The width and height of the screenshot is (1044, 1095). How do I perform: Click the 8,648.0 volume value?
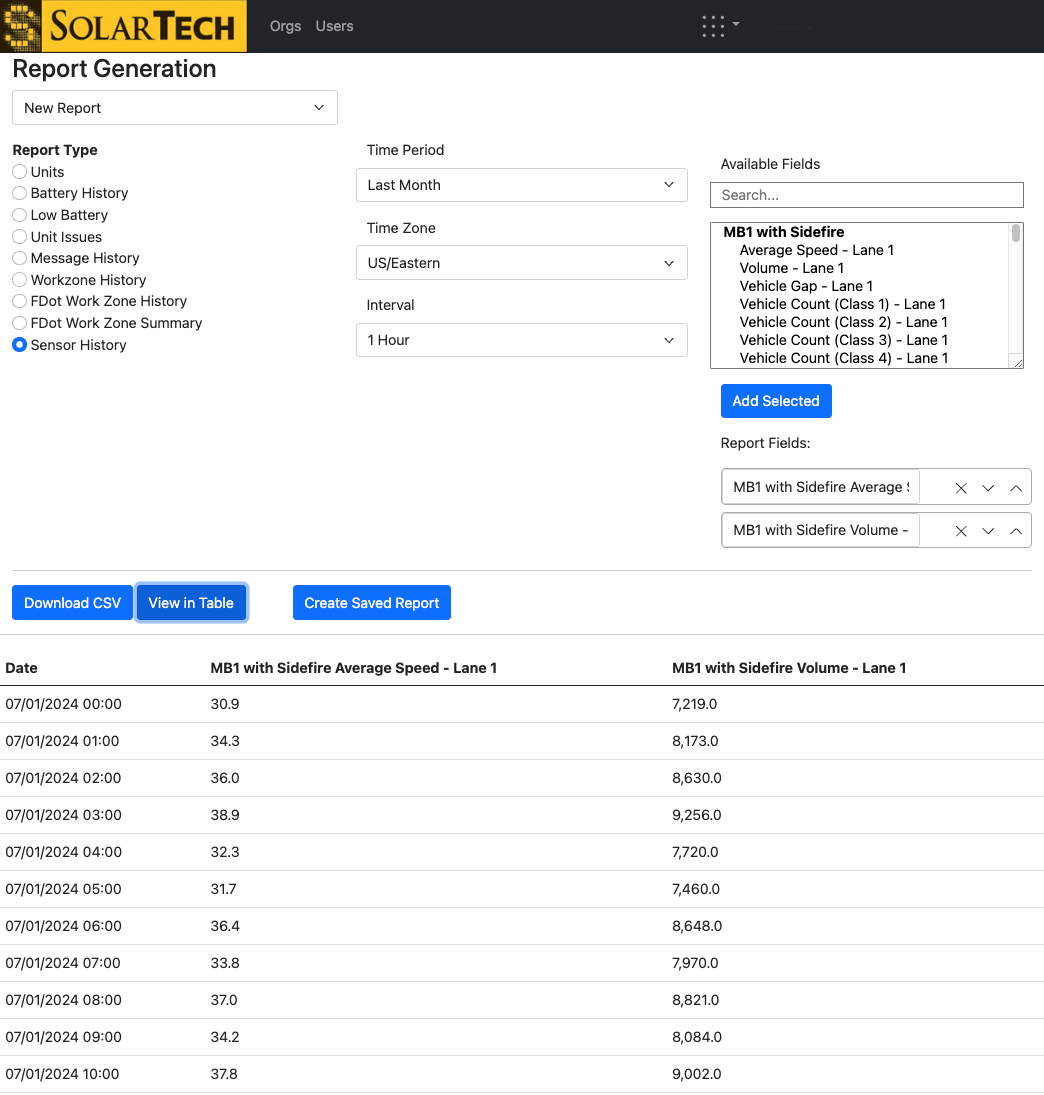click(697, 926)
